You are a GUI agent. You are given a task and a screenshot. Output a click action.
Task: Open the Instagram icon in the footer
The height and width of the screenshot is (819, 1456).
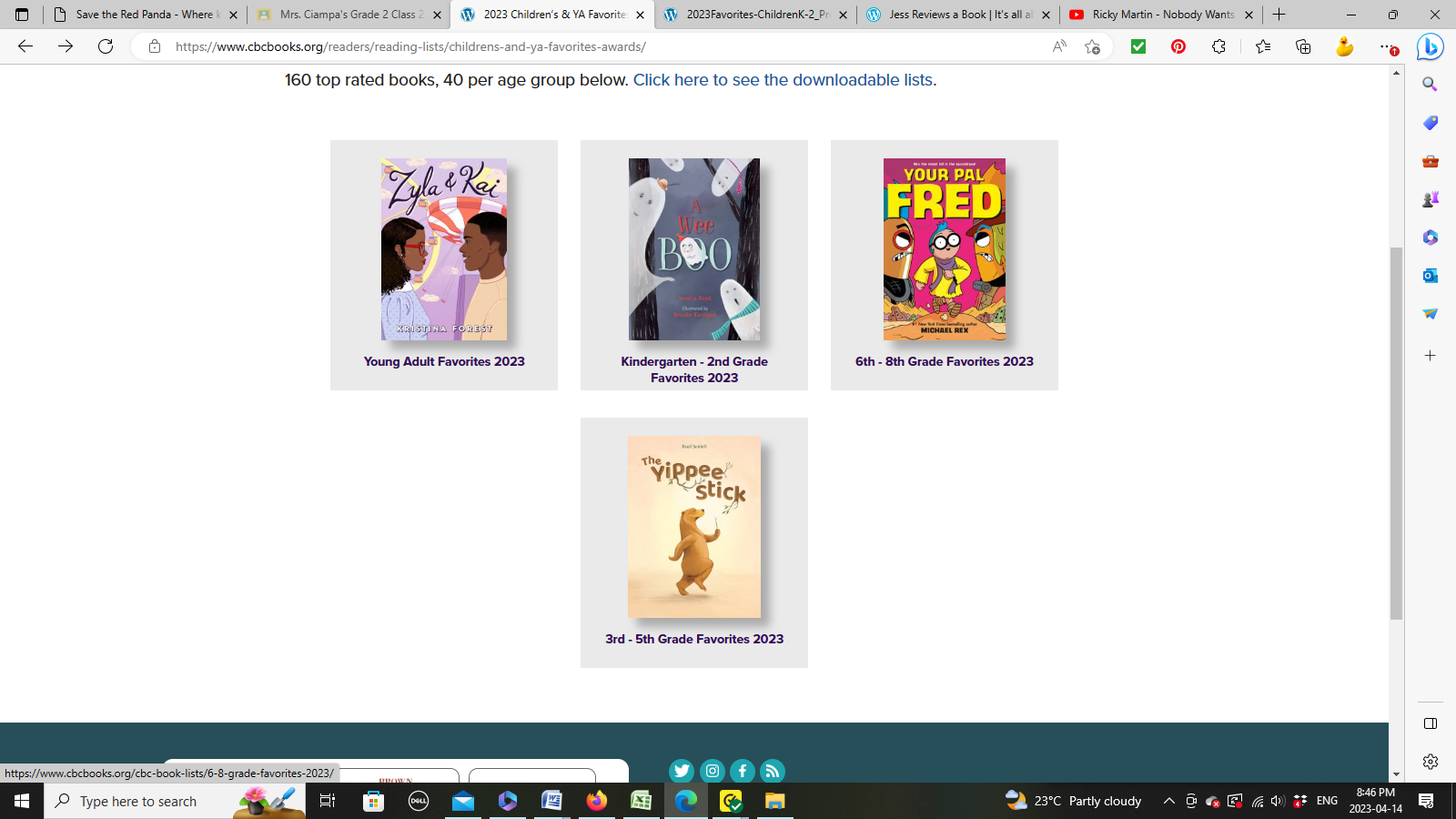point(713,771)
